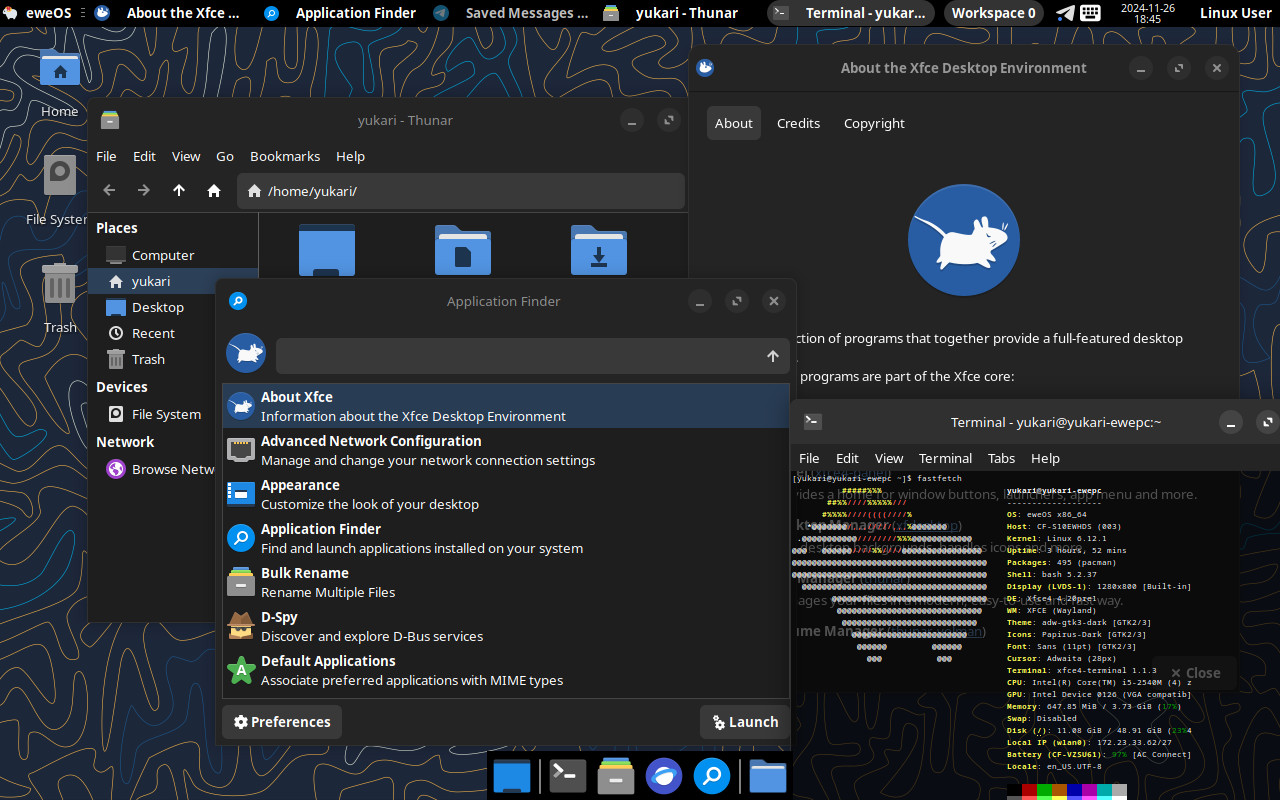Image resolution: width=1280 pixels, height=800 pixels.
Task: Click the keyboard layout icon in the panel
Action: click(1089, 13)
